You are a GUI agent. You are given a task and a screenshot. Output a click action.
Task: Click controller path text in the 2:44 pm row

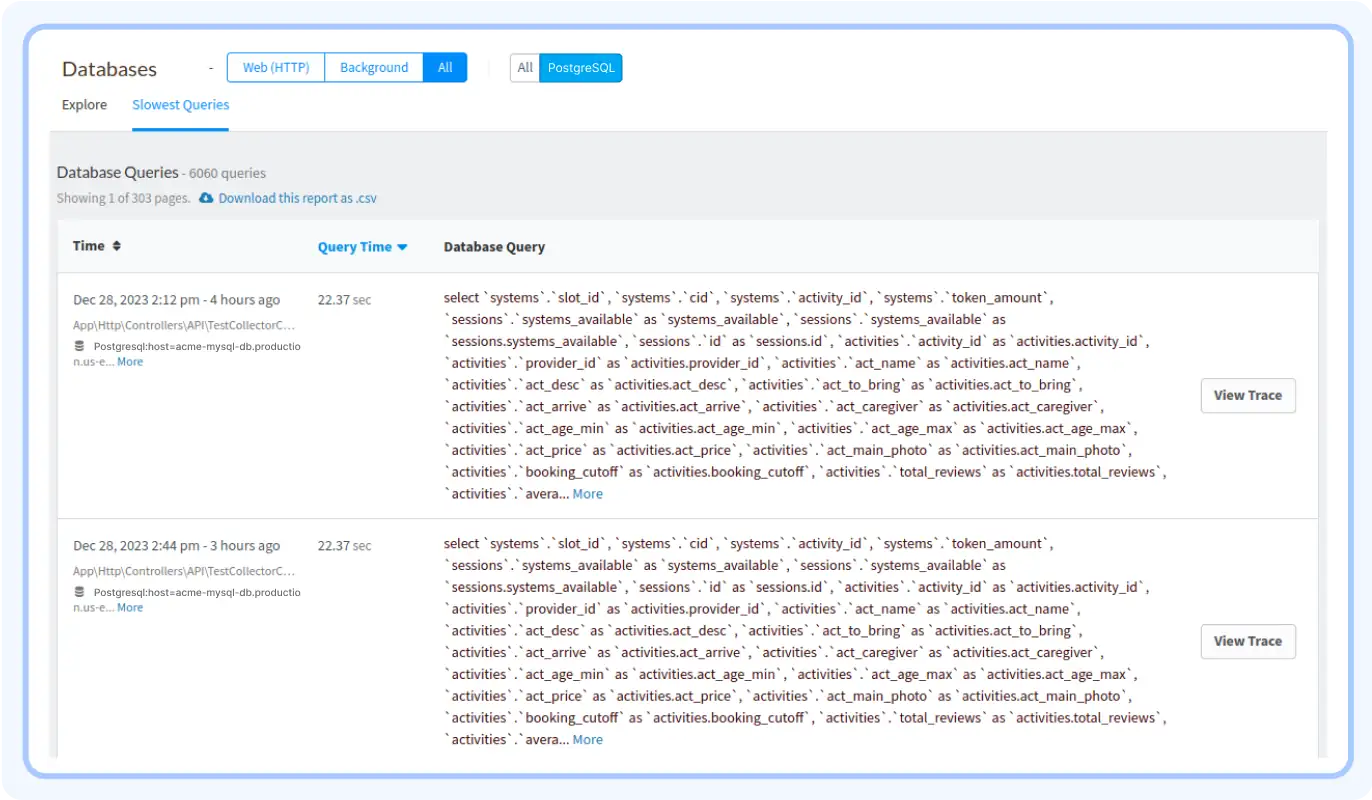tap(184, 571)
